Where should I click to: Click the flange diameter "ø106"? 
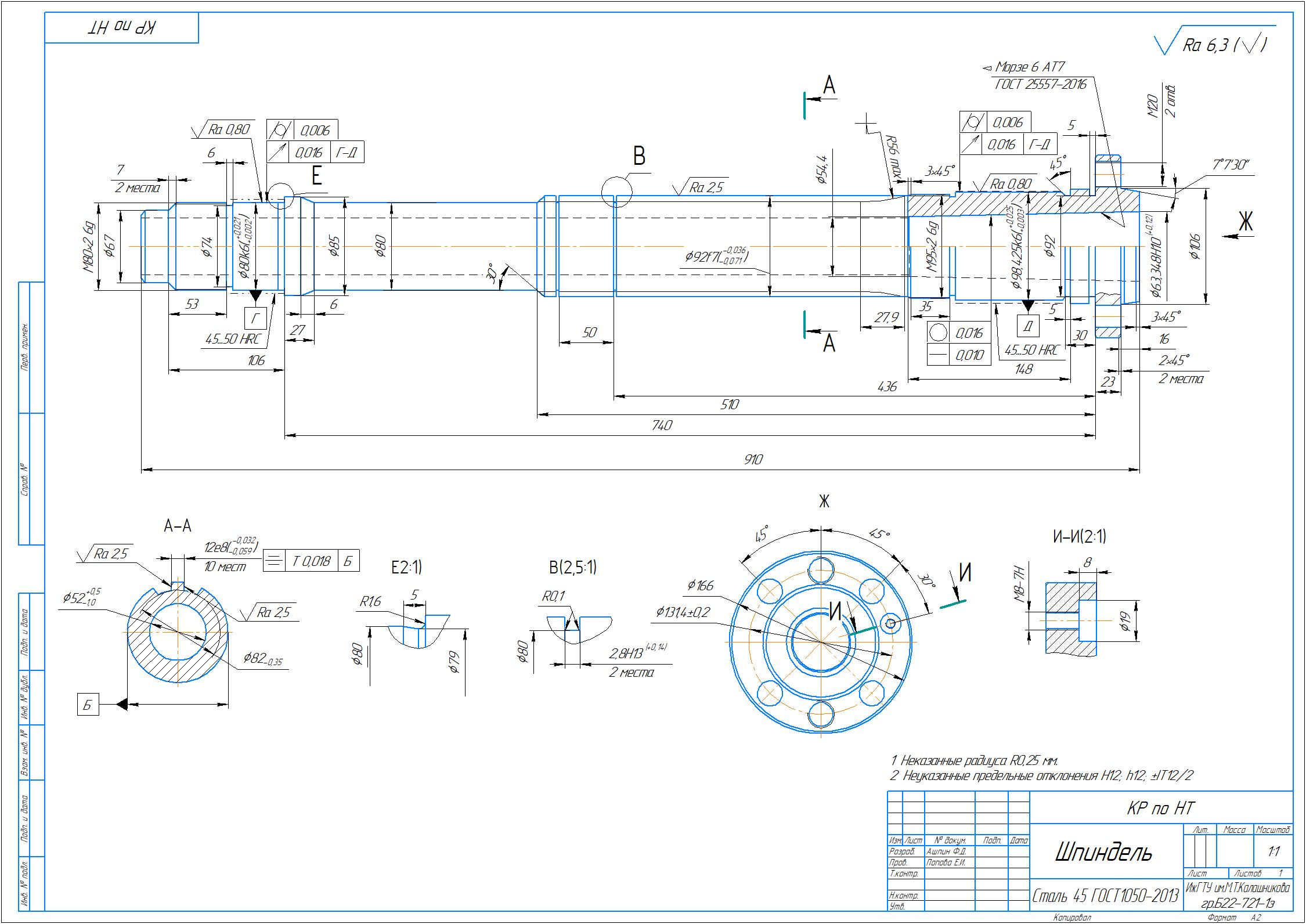click(1194, 247)
